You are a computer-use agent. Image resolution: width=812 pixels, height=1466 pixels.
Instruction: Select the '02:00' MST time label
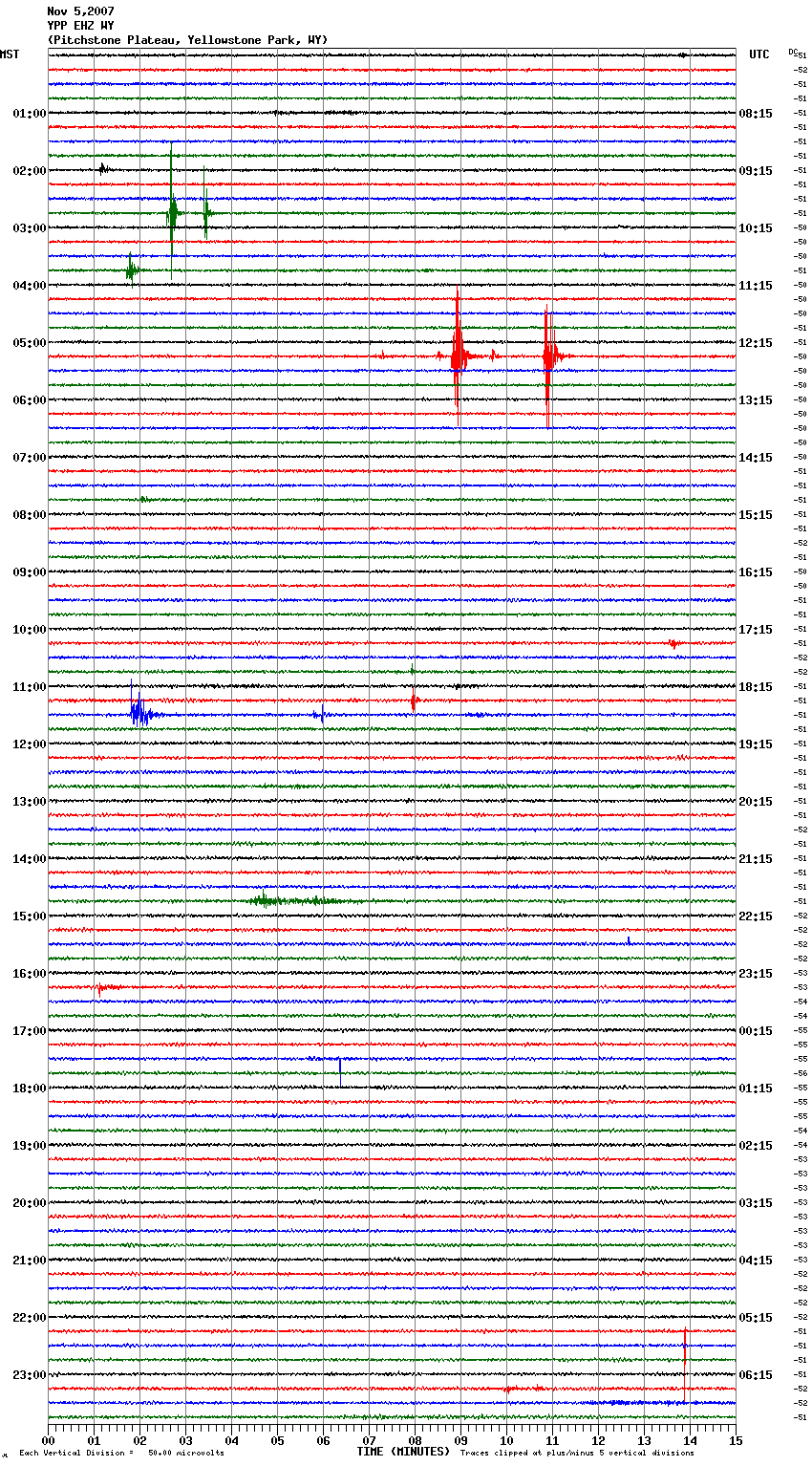tap(30, 171)
